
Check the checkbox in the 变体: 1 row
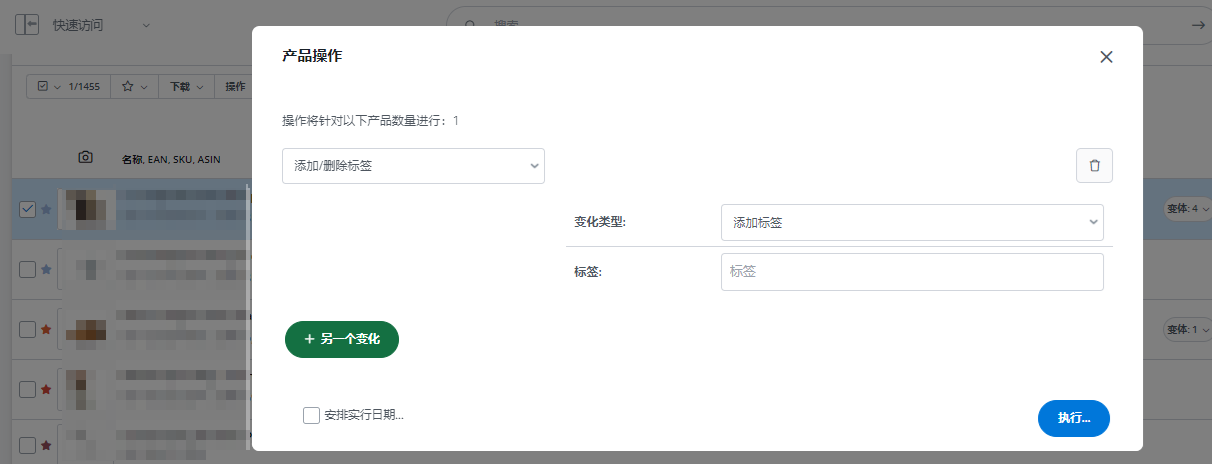(x=28, y=329)
